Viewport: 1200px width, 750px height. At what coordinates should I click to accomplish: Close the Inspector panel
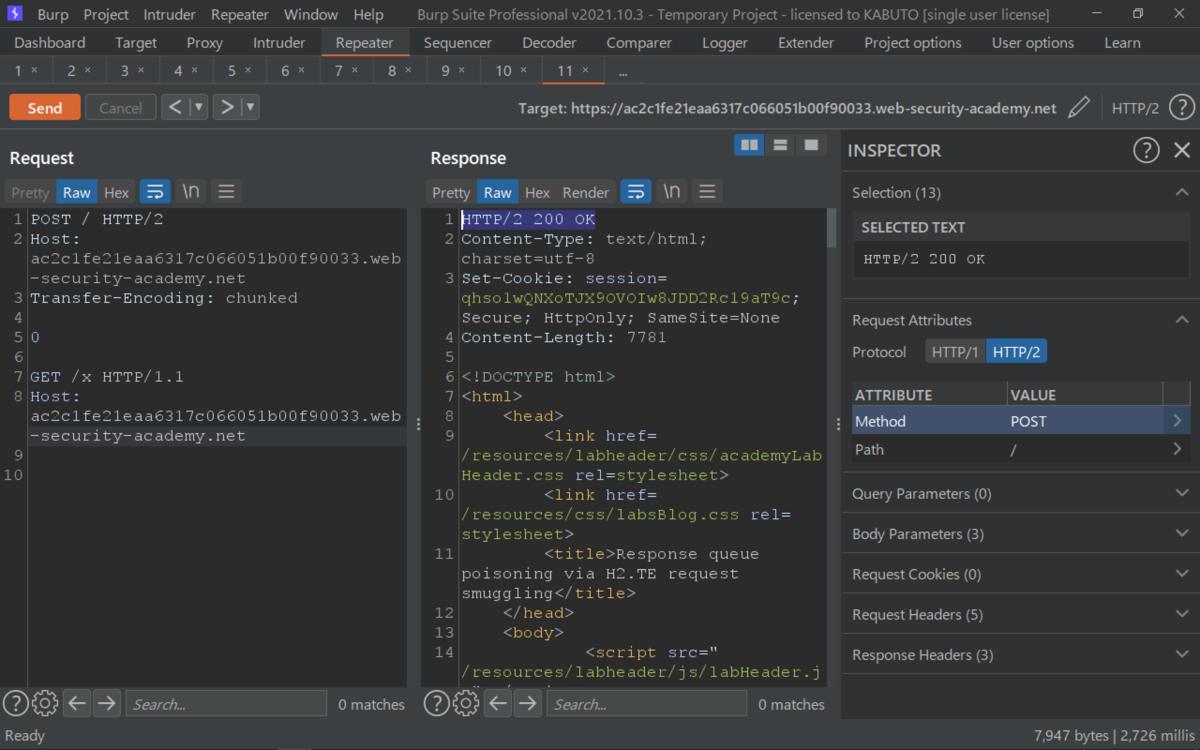[1182, 150]
